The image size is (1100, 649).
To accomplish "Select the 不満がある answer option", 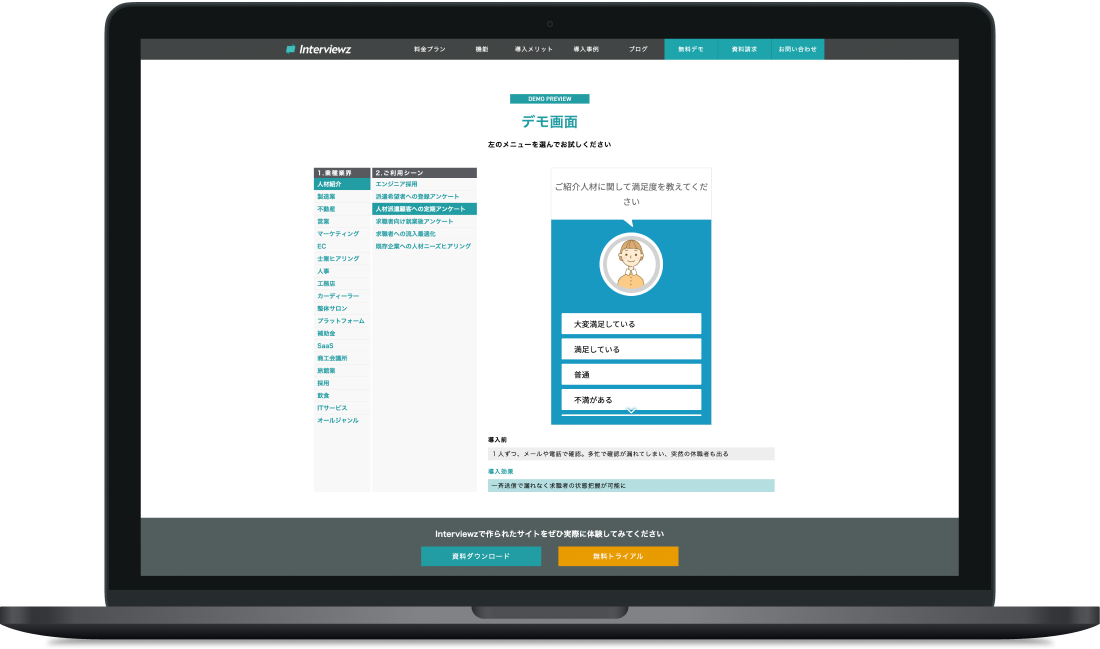I will [631, 398].
